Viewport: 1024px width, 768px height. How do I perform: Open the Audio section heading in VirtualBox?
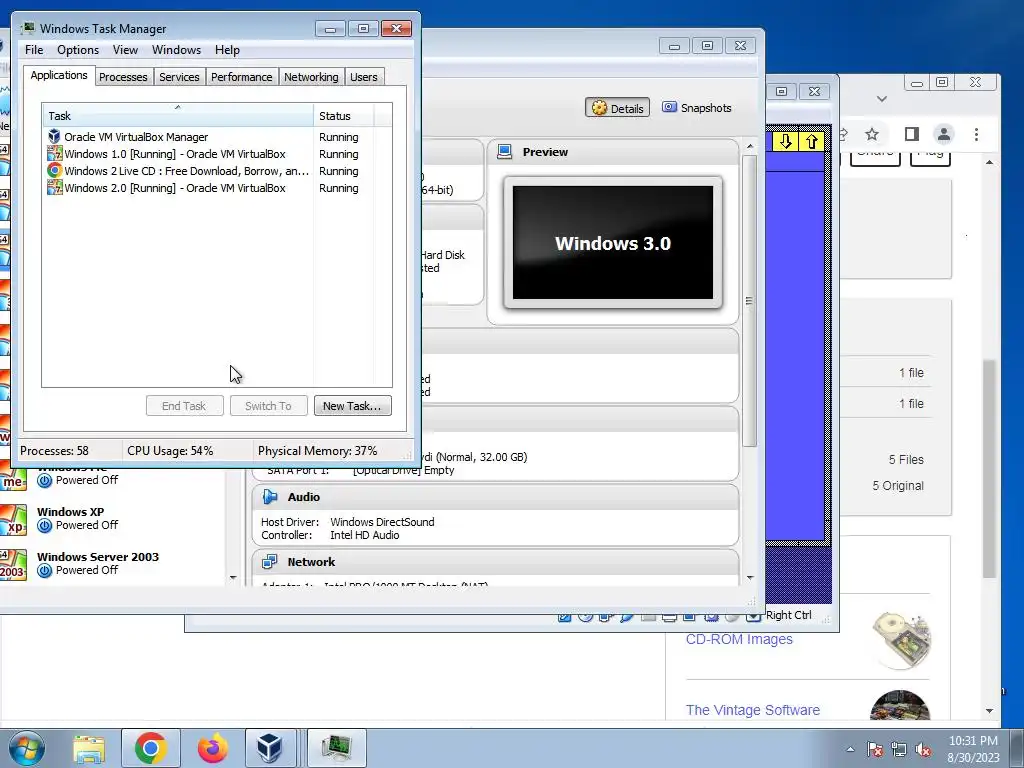click(x=304, y=497)
